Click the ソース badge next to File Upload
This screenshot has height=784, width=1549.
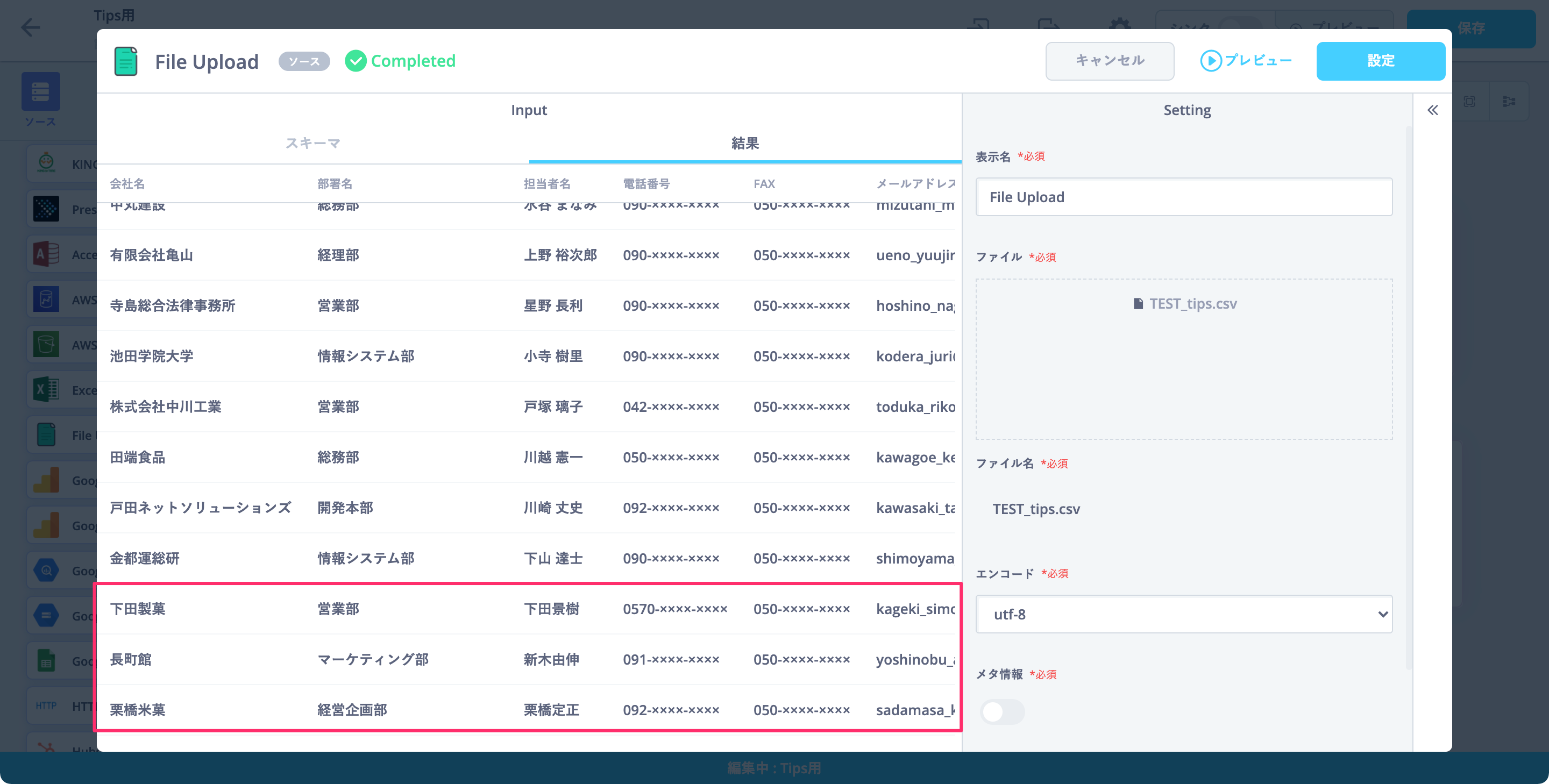[304, 61]
